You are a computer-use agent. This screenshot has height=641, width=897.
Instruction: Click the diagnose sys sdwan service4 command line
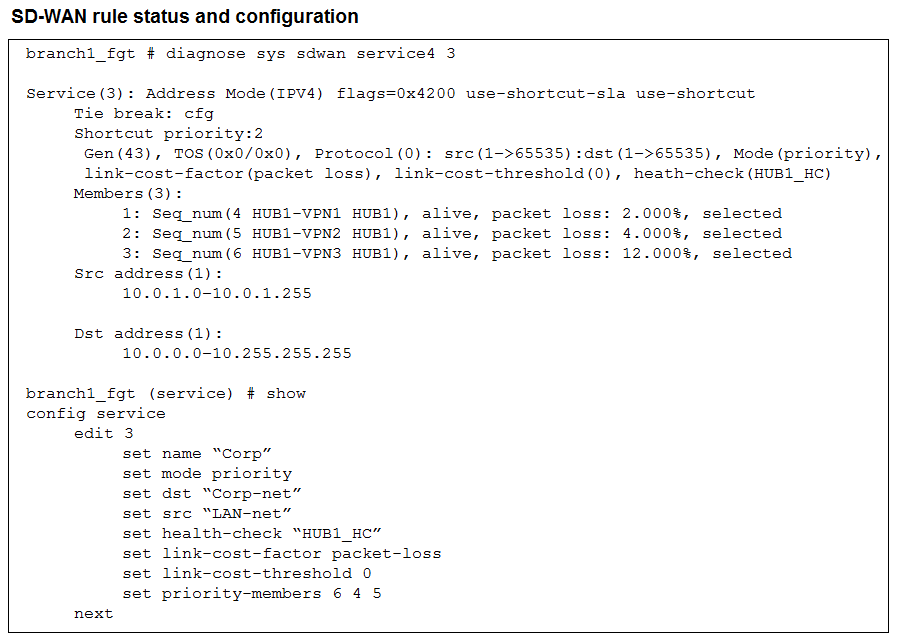click(240, 54)
